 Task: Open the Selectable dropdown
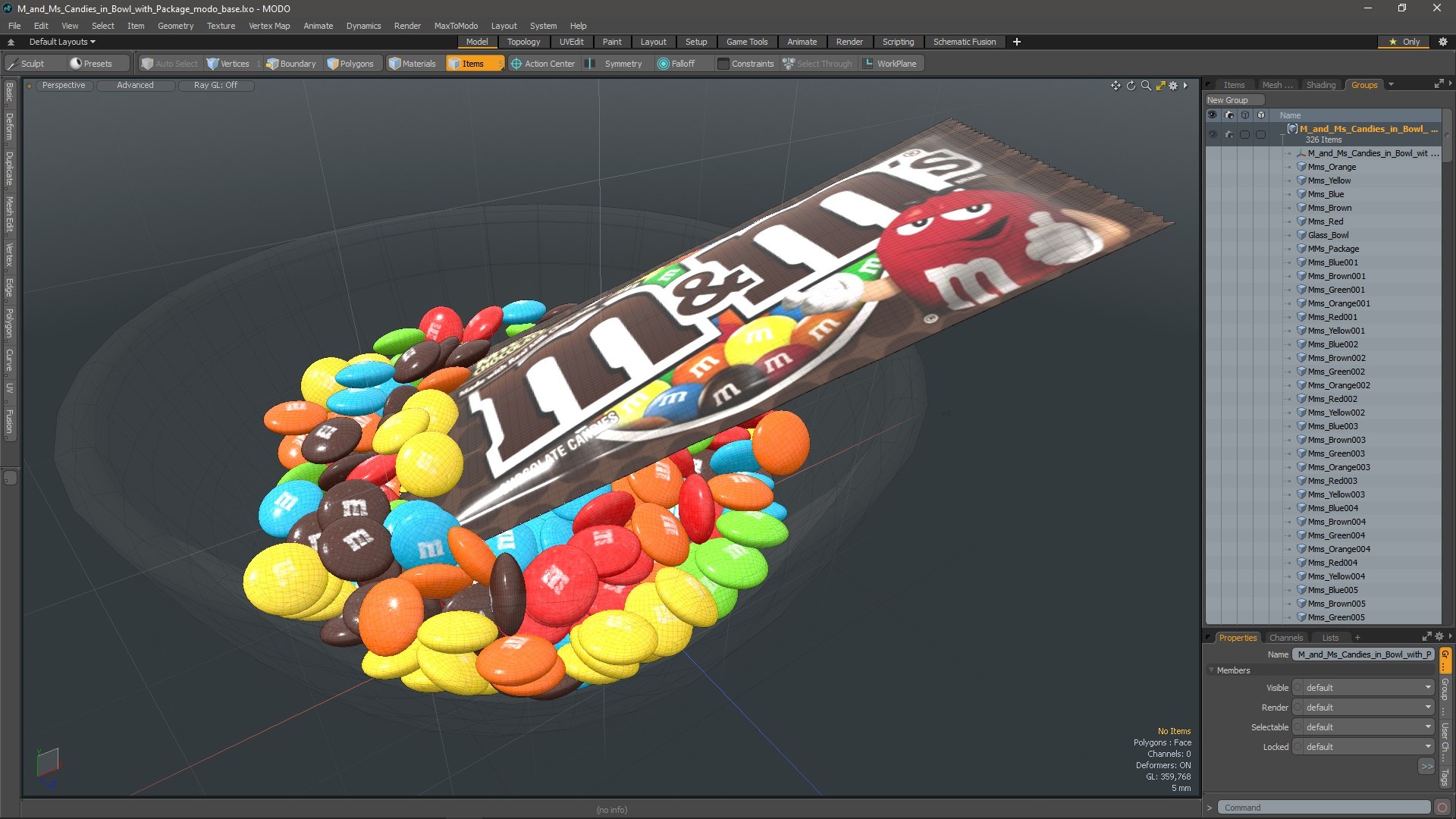tap(1363, 727)
